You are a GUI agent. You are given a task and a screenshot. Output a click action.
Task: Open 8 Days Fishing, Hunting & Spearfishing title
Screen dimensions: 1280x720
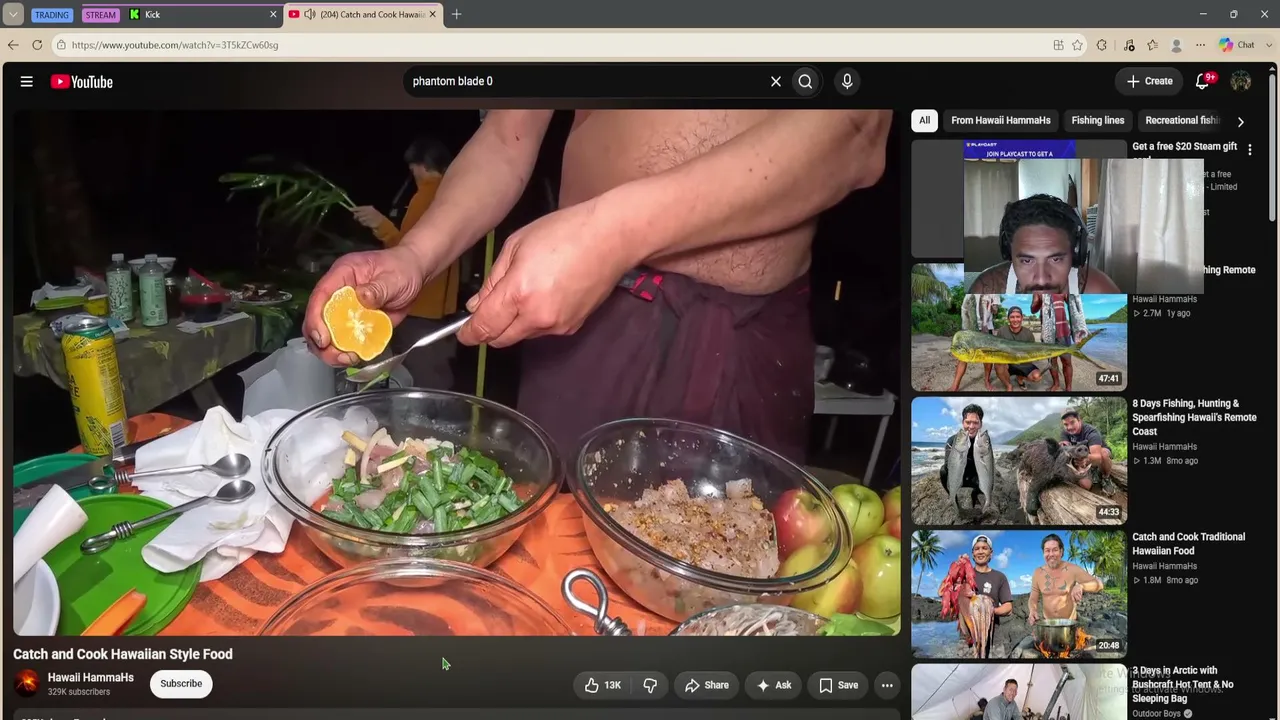point(1194,417)
